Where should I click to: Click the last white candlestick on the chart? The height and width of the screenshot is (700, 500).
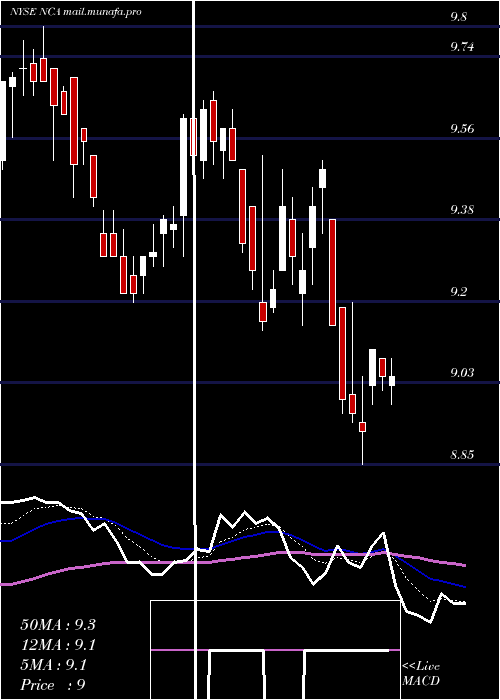(392, 381)
